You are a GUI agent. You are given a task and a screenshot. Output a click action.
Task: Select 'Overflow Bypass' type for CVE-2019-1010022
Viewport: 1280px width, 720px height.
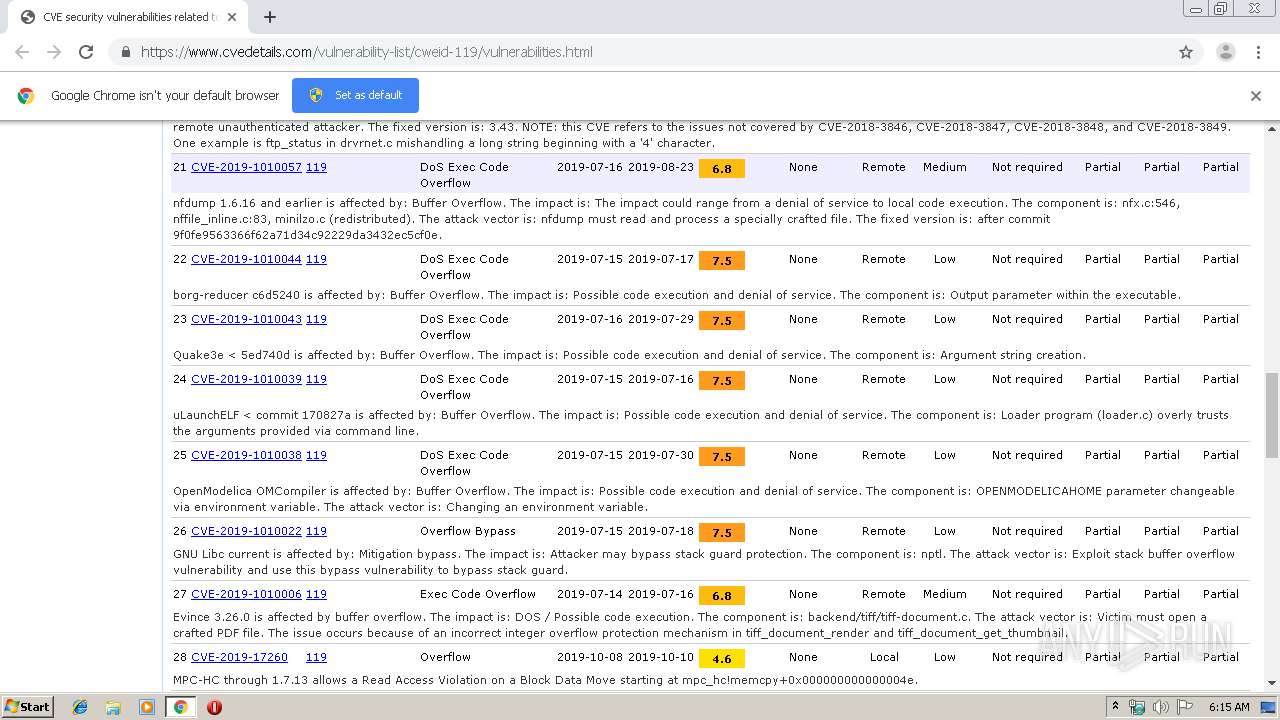coord(468,531)
